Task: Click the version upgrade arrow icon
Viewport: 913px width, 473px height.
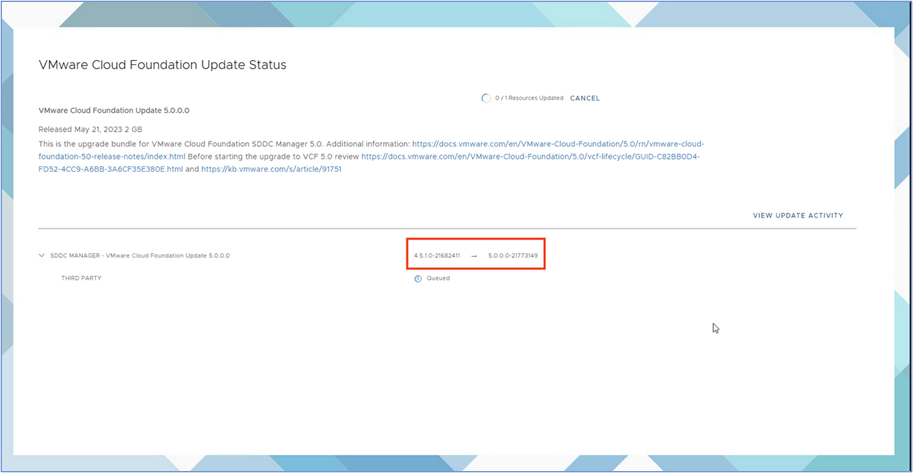Action: 474,256
